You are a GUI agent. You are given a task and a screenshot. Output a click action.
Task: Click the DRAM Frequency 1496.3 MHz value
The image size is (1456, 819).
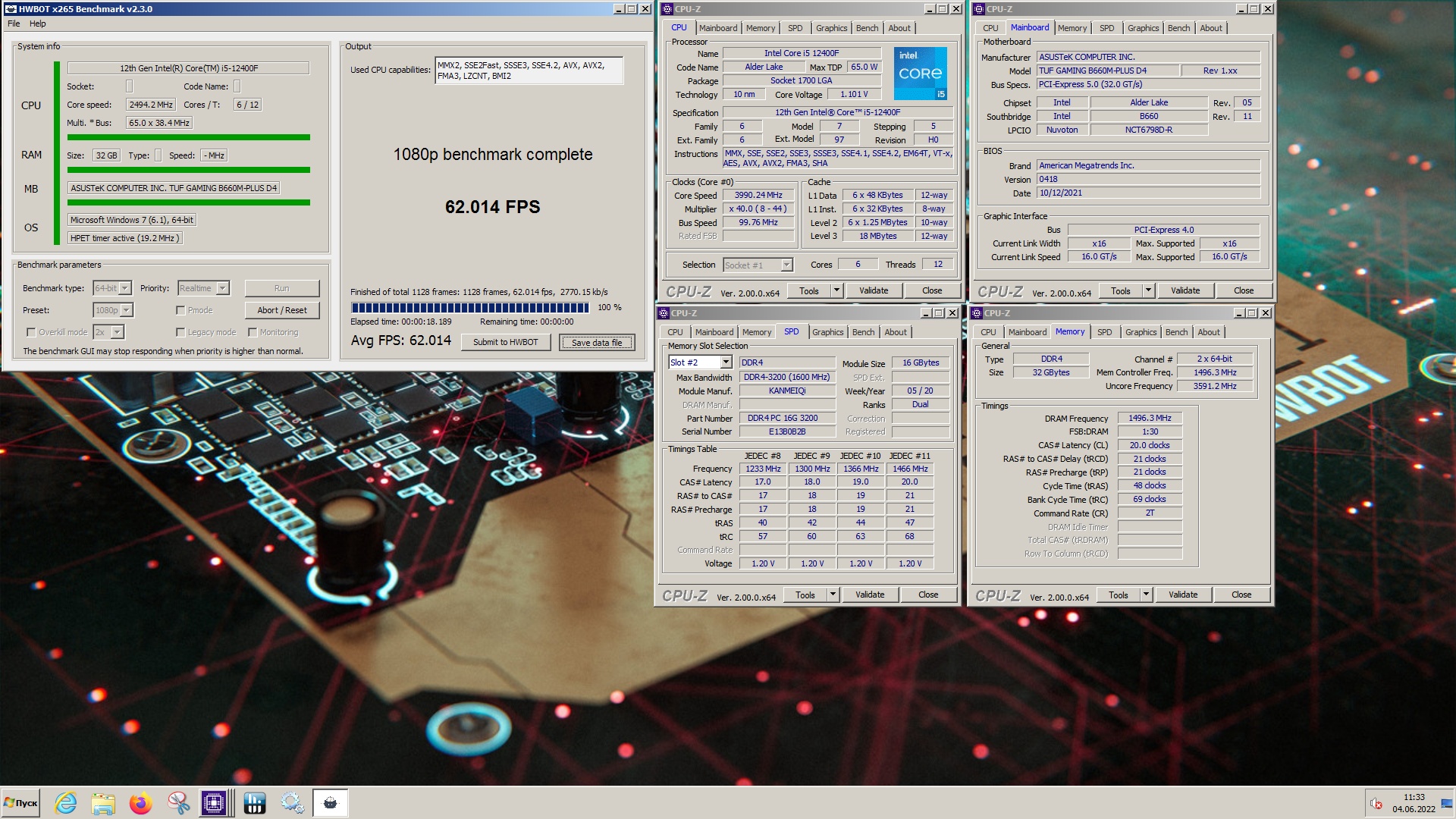tap(1150, 418)
